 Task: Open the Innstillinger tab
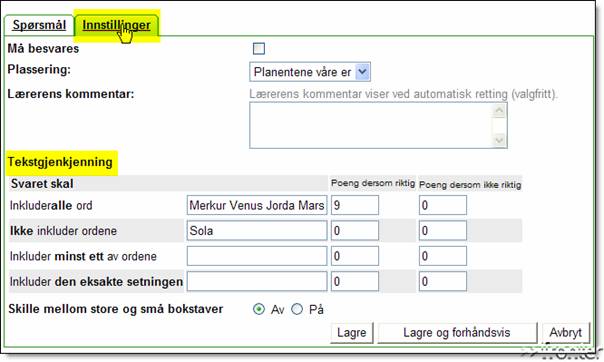[116, 25]
